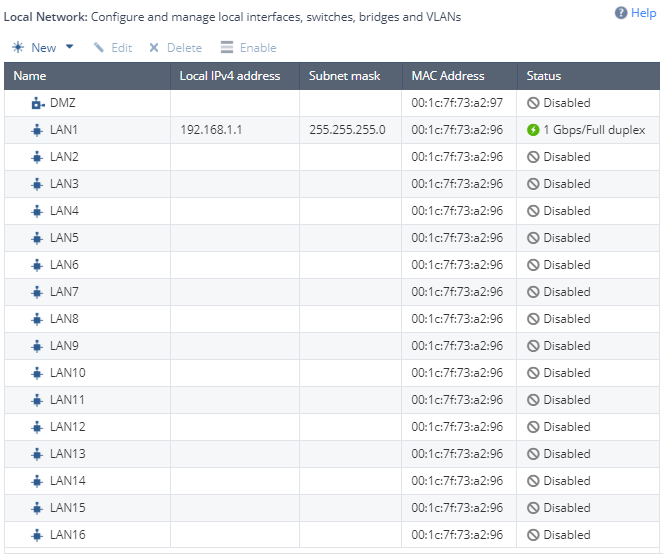The width and height of the screenshot is (665, 557).
Task: Click the New interface button
Action: pos(34,48)
